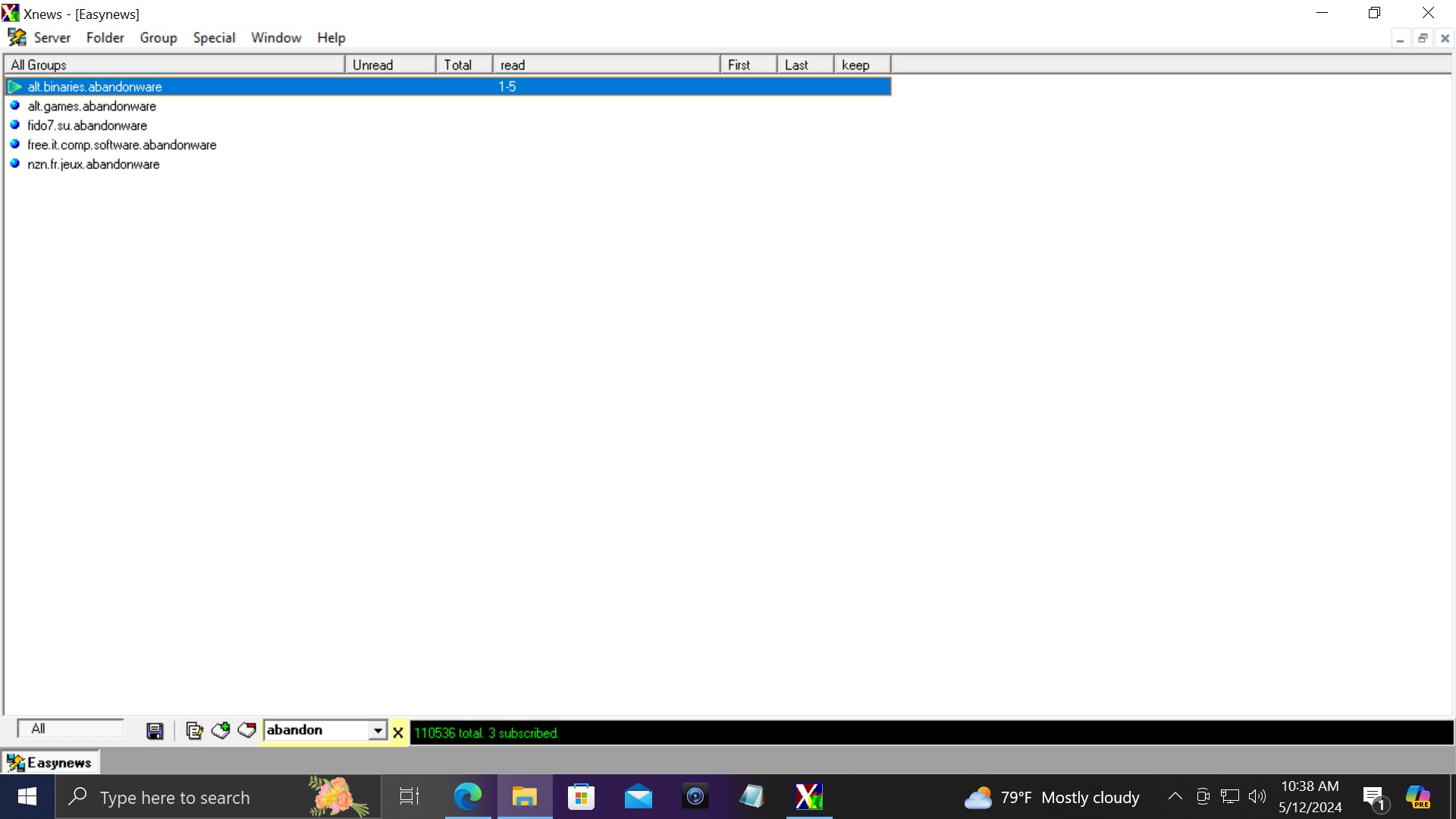Show hidden system tray icons chevron

(1175, 797)
